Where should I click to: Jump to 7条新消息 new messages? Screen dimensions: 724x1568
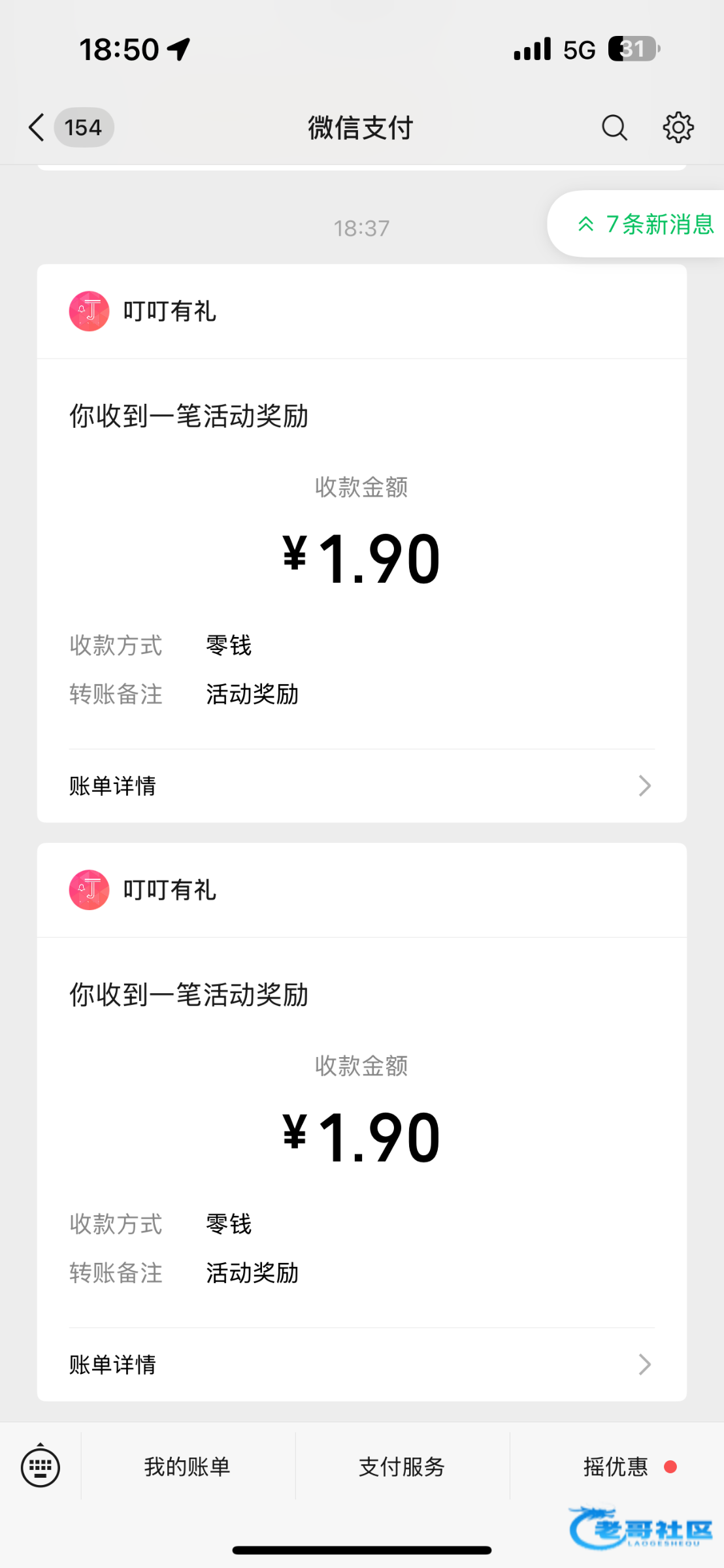[647, 224]
